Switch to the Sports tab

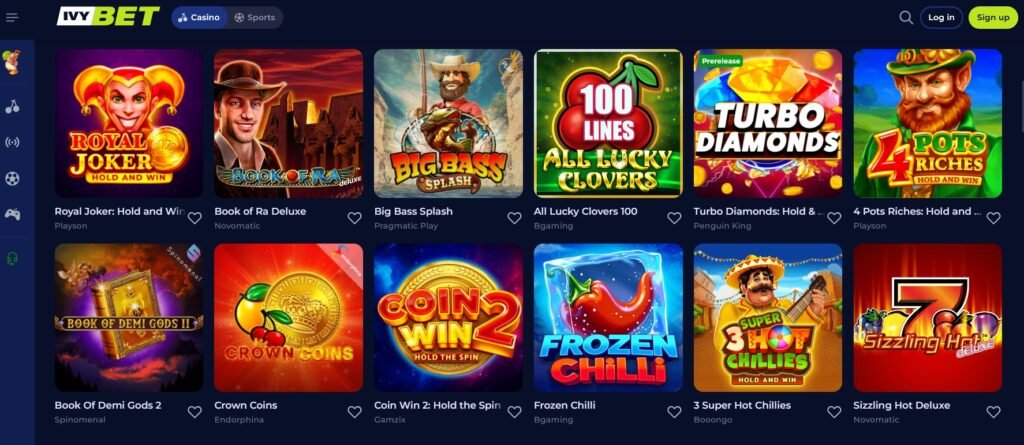tap(255, 18)
